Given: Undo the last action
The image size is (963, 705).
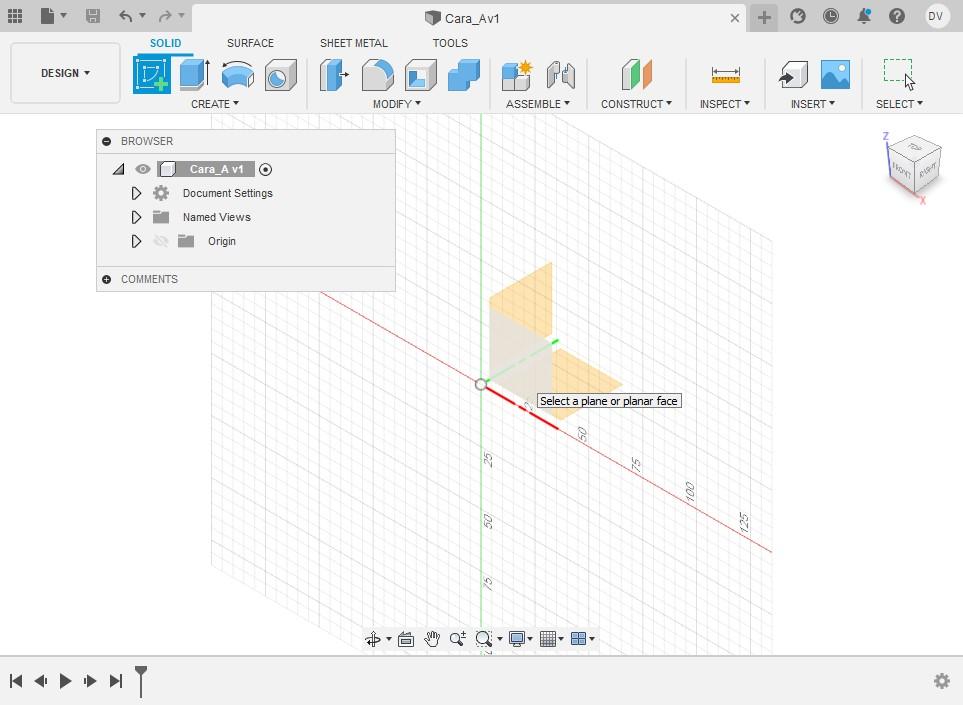Looking at the screenshot, I should click(x=126, y=16).
